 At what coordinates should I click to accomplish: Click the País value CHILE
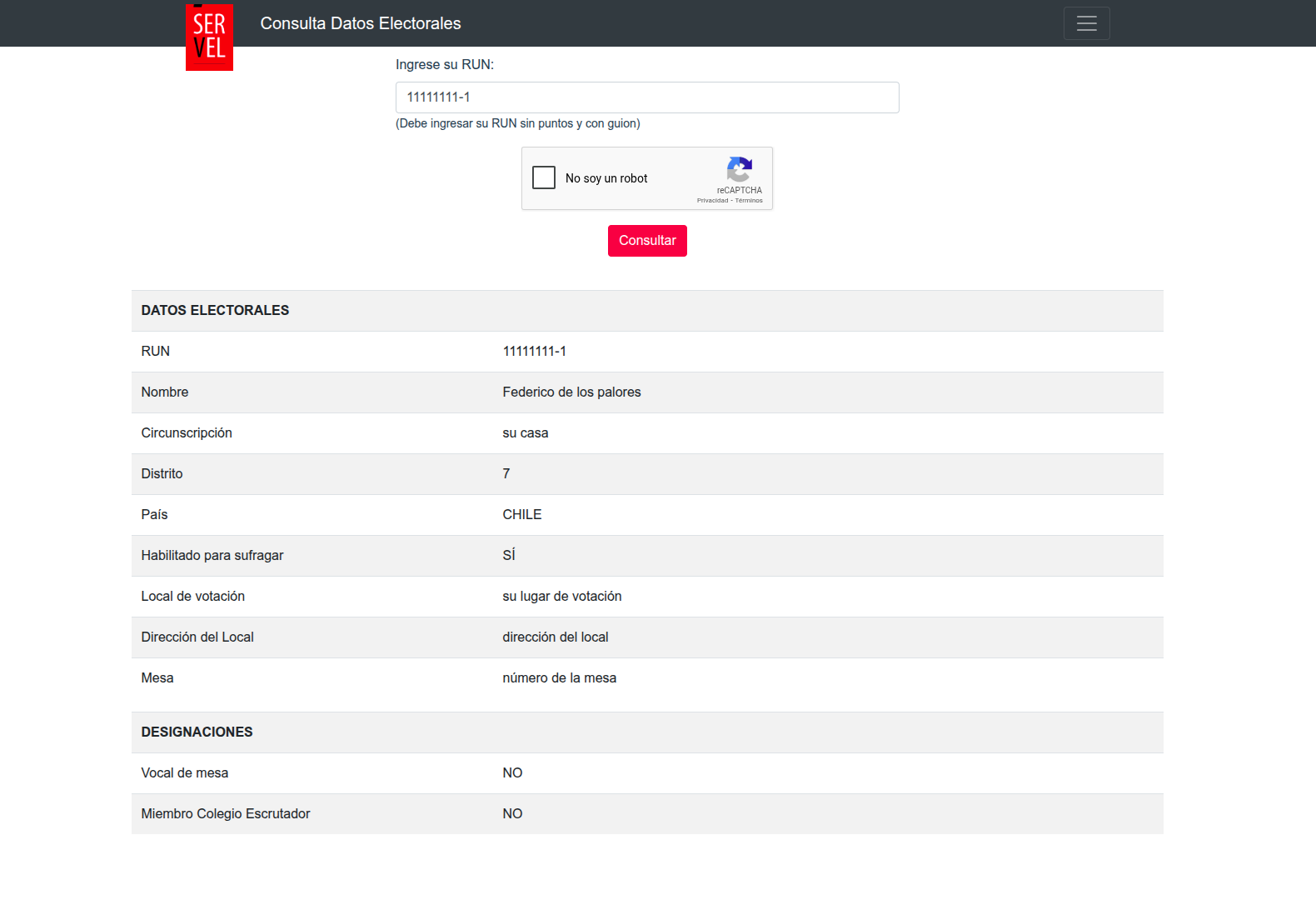521,514
